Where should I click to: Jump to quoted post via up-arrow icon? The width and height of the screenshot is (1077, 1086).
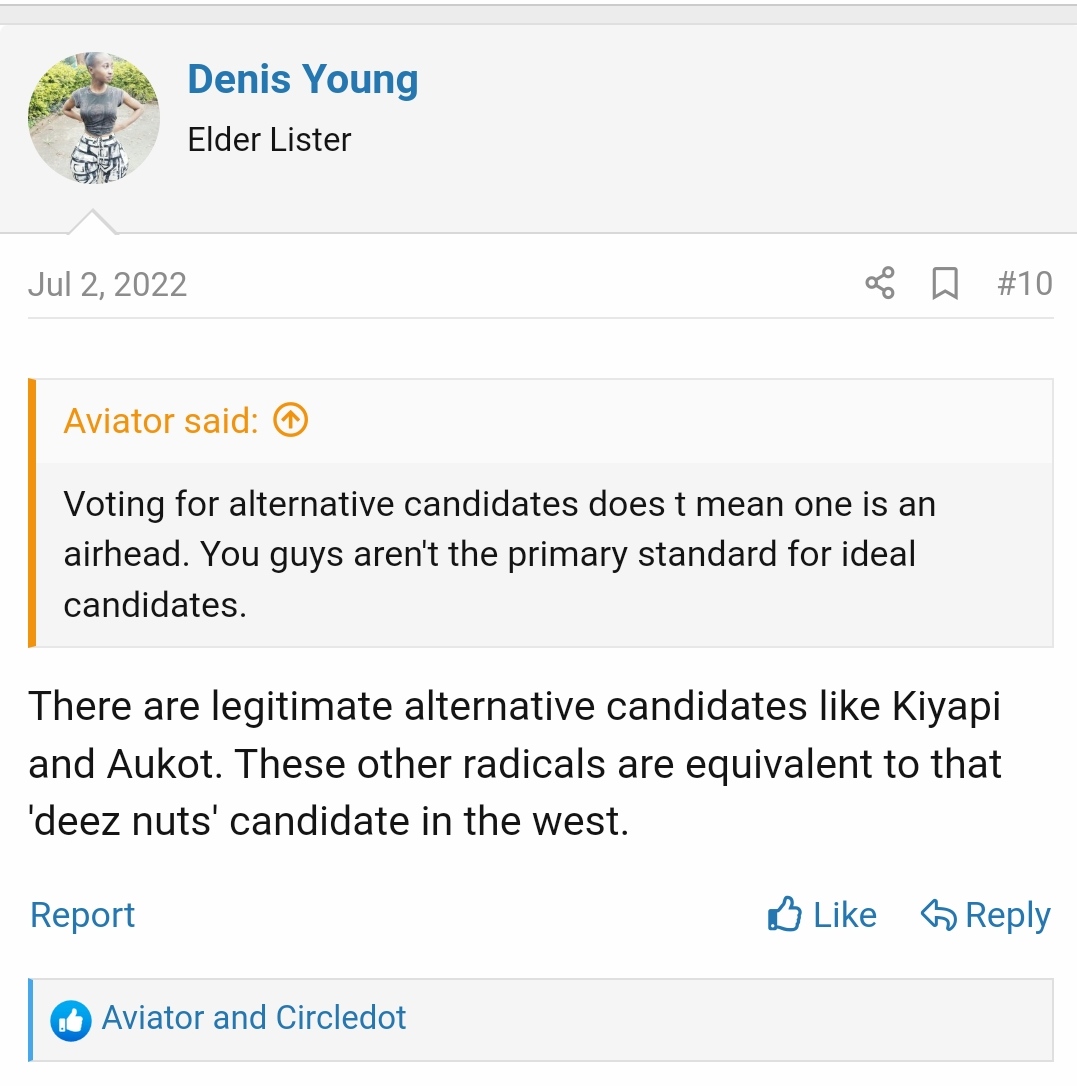point(290,421)
